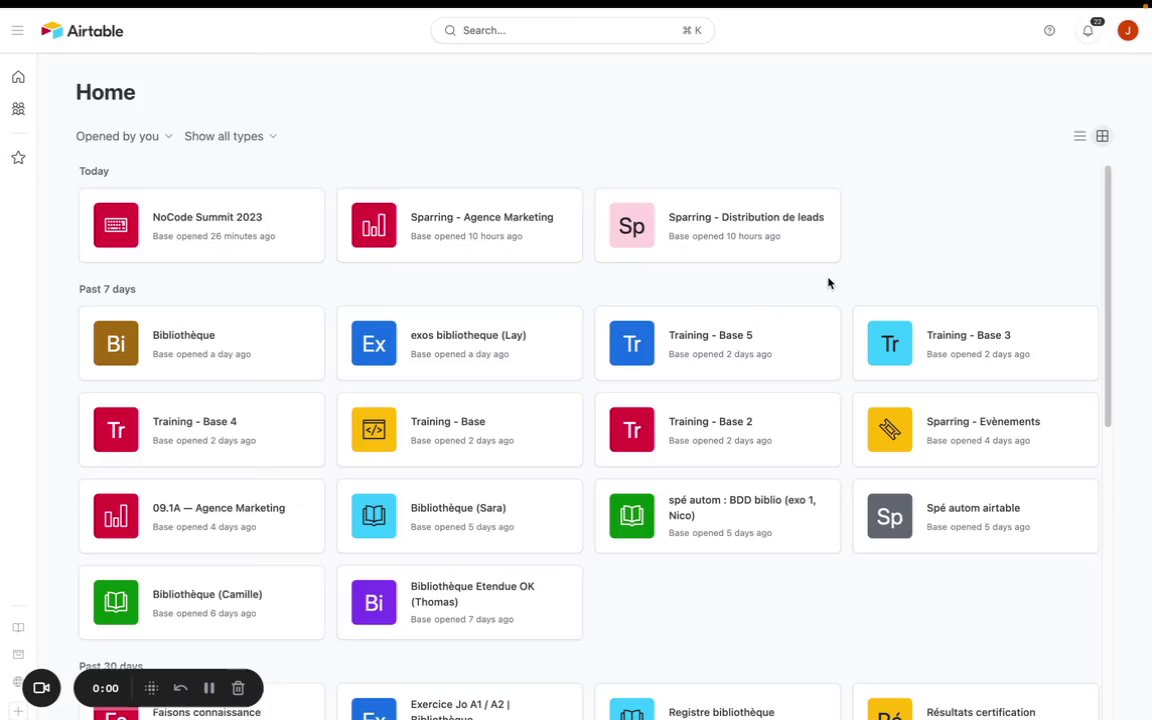Click Bibliothèque Etendue OK (Thomas) title

click(x=472, y=594)
